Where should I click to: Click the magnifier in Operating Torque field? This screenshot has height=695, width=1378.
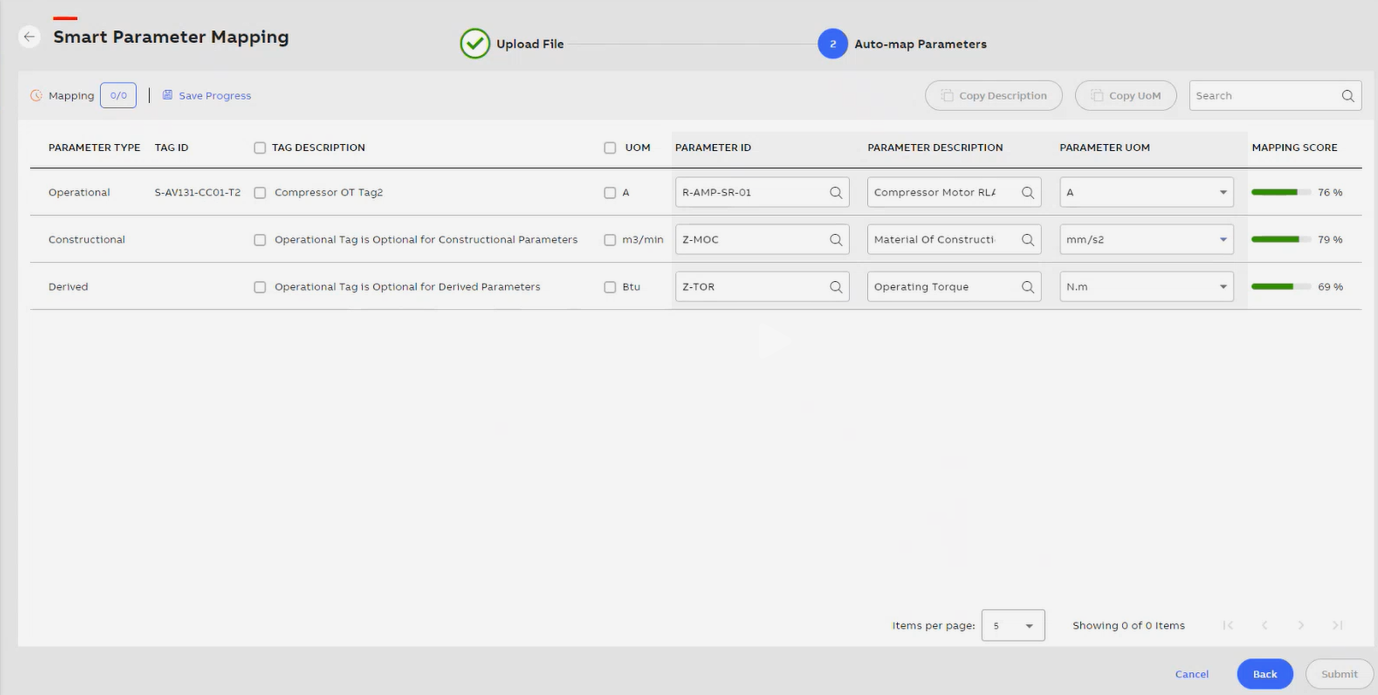click(x=1028, y=287)
